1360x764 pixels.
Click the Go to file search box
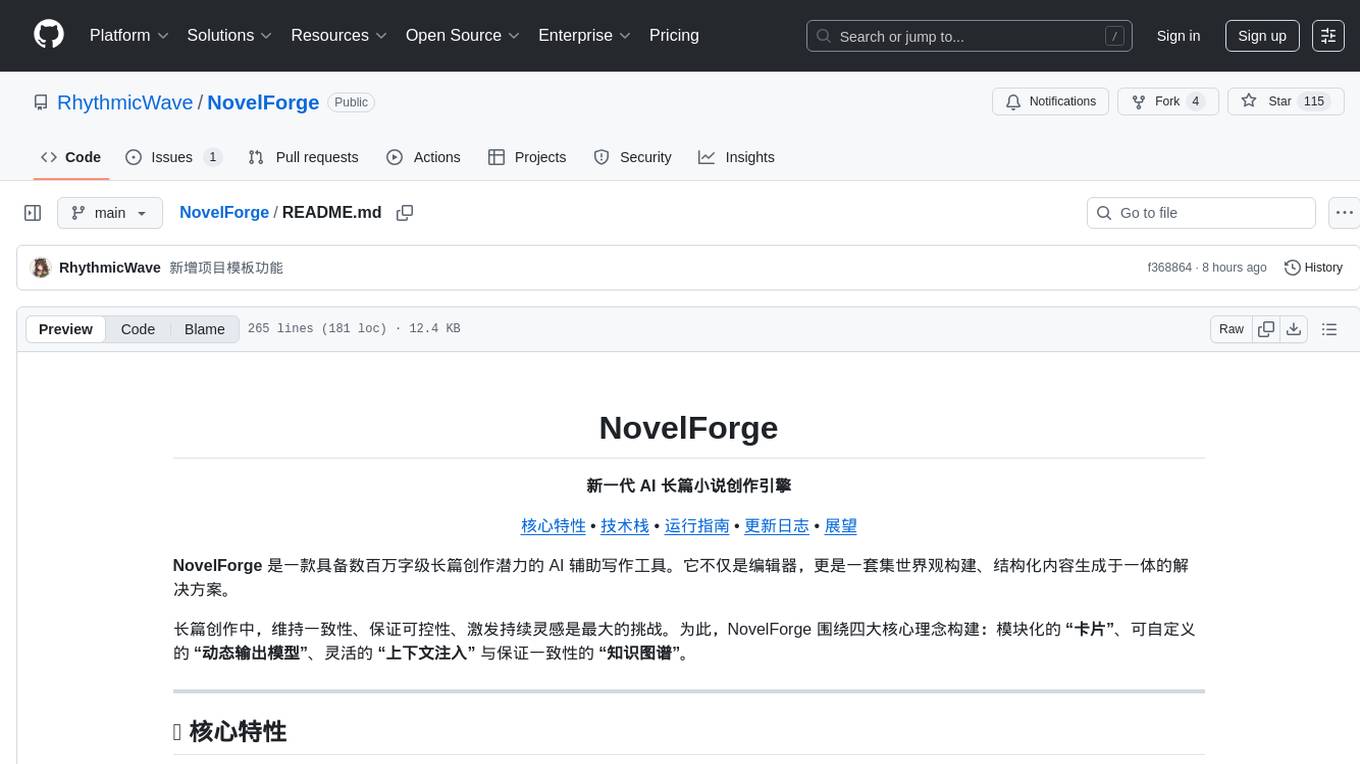tap(1201, 213)
